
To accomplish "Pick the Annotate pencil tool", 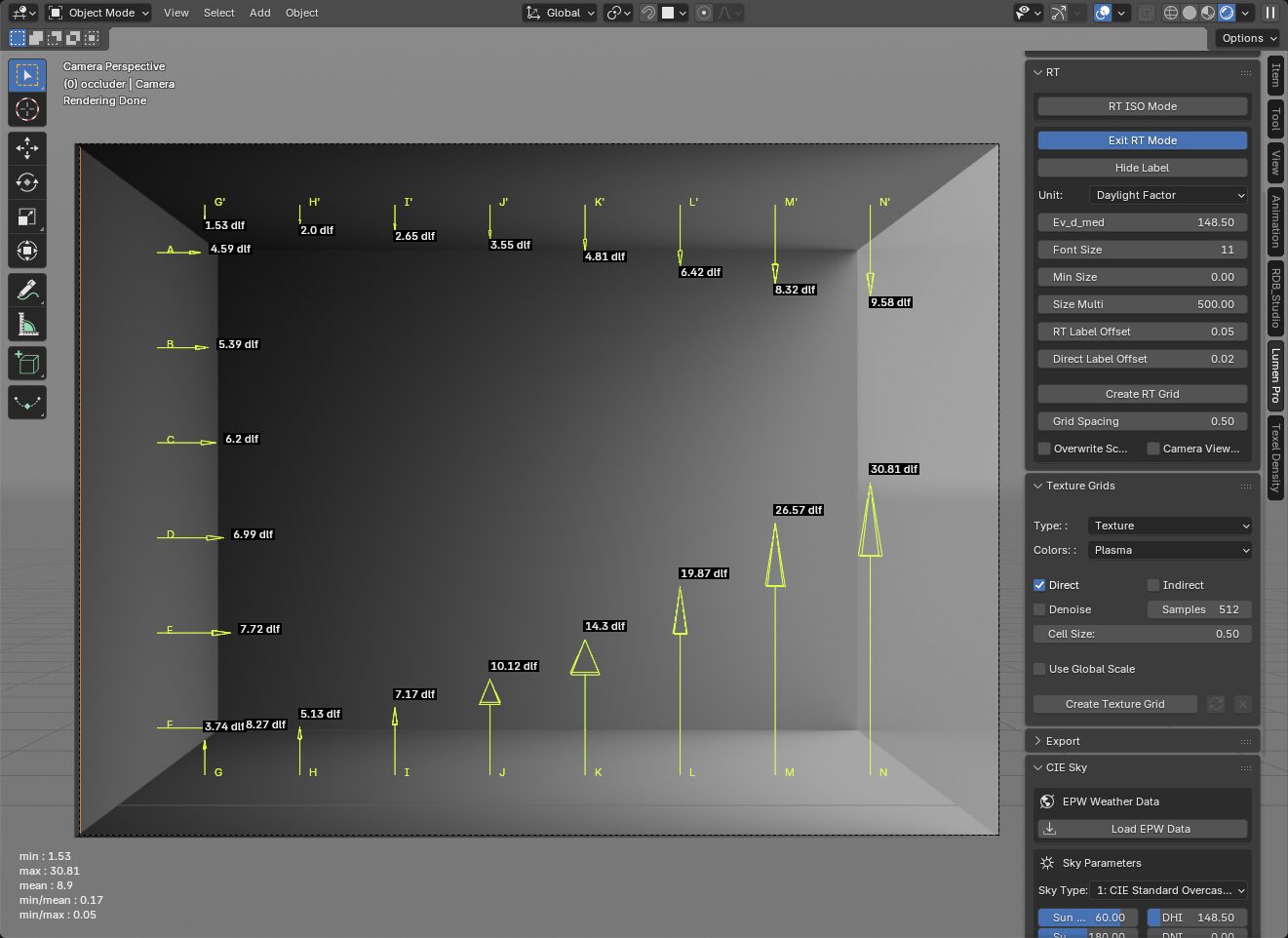I will pyautogui.click(x=27, y=290).
